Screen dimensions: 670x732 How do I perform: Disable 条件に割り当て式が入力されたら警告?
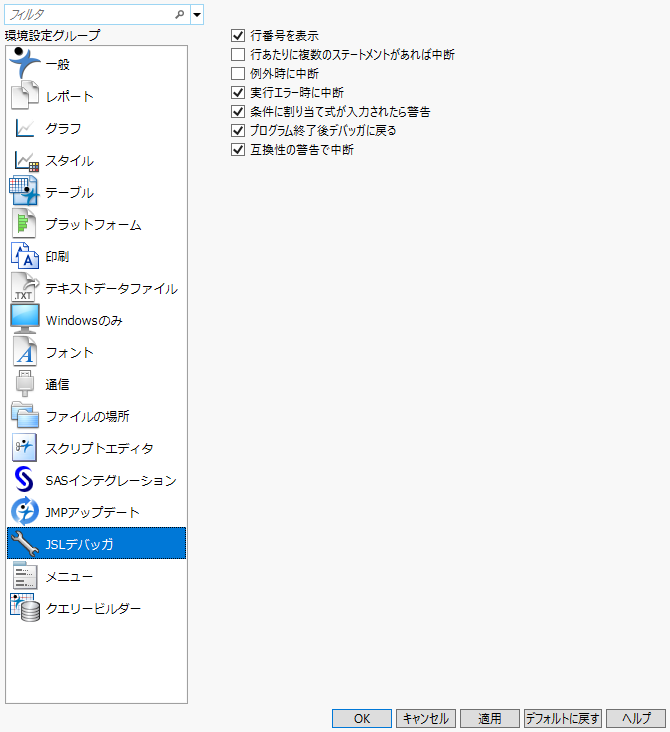[238, 111]
